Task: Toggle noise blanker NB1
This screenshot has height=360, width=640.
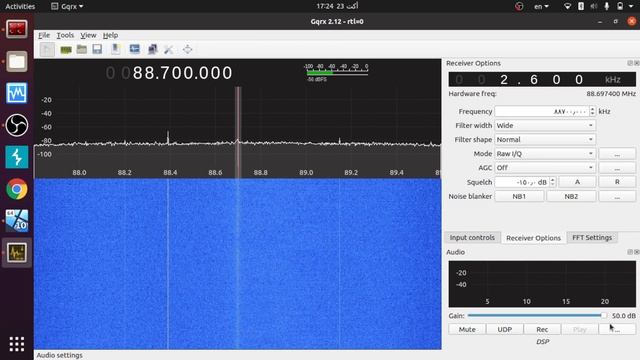Action: tap(519, 196)
